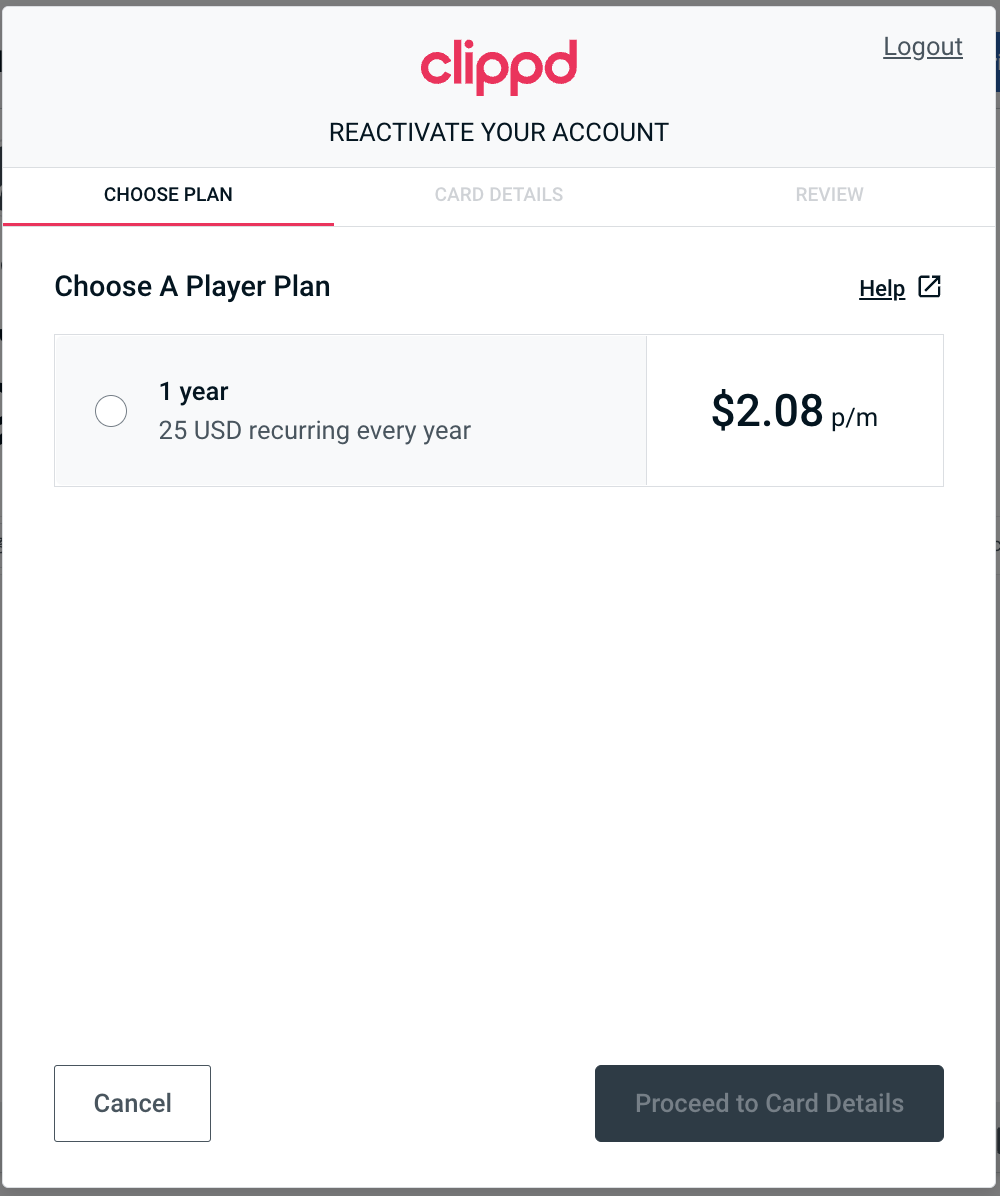This screenshot has height=1196, width=1000.
Task: Switch to the Choose Plan tab
Action: tap(168, 195)
